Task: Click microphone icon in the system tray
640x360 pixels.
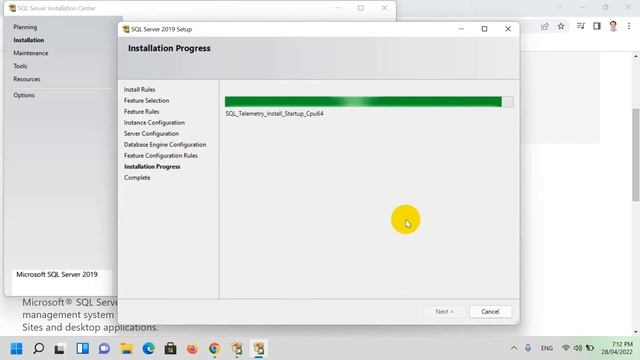Action: [x=528, y=348]
